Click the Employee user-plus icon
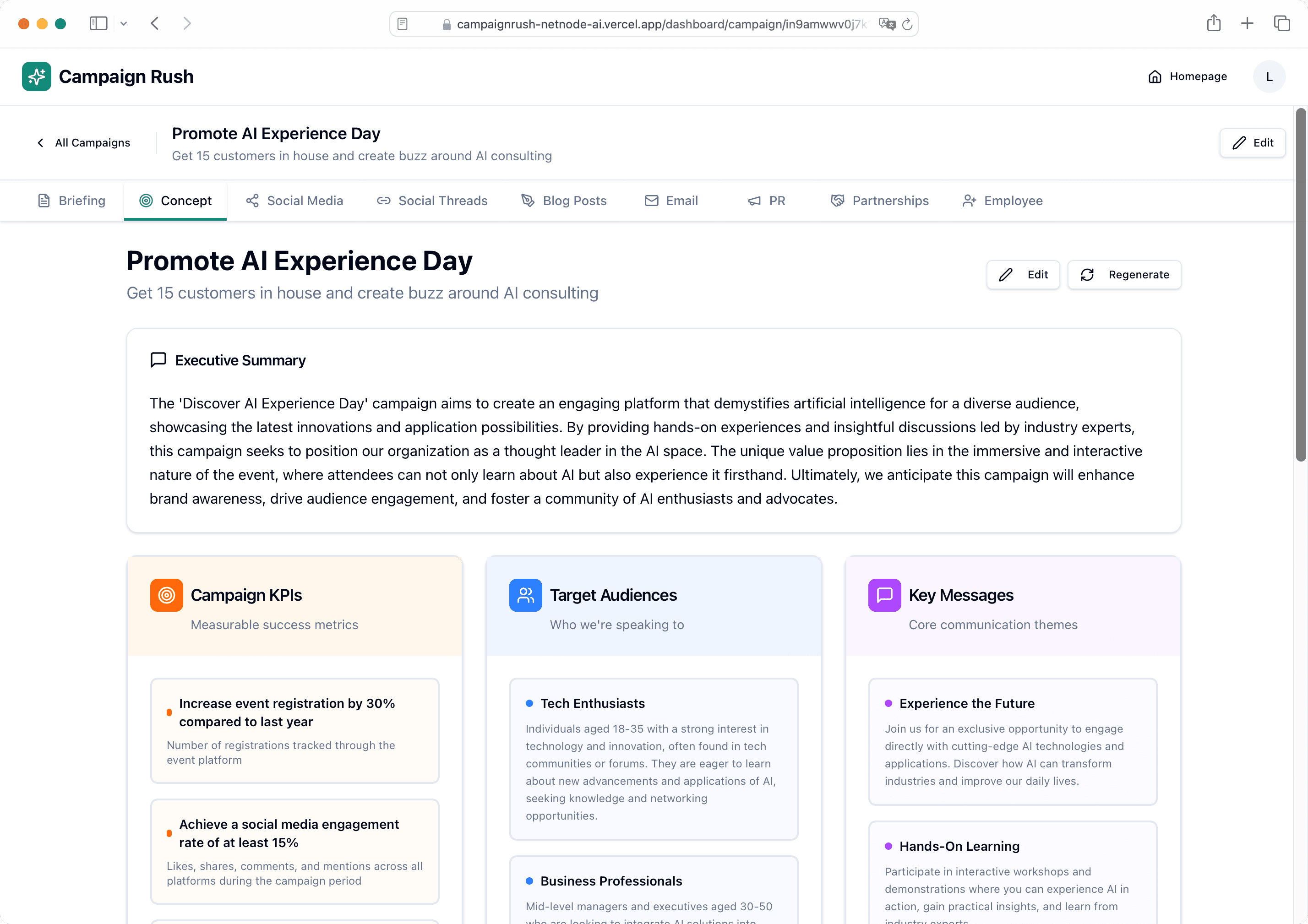This screenshot has width=1308, height=924. pos(969,201)
